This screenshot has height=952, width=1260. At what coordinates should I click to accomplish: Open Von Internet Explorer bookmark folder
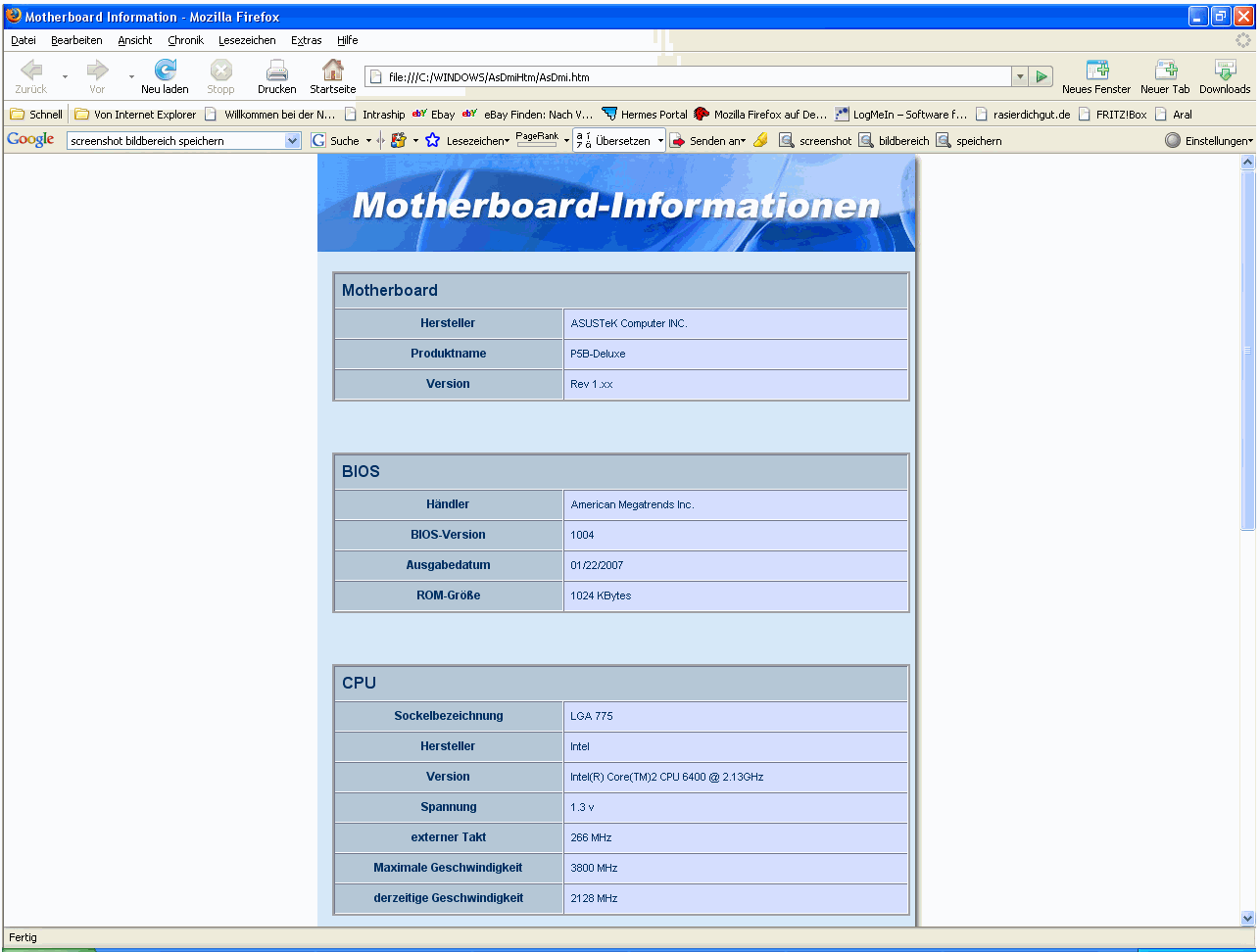pyautogui.click(x=135, y=115)
